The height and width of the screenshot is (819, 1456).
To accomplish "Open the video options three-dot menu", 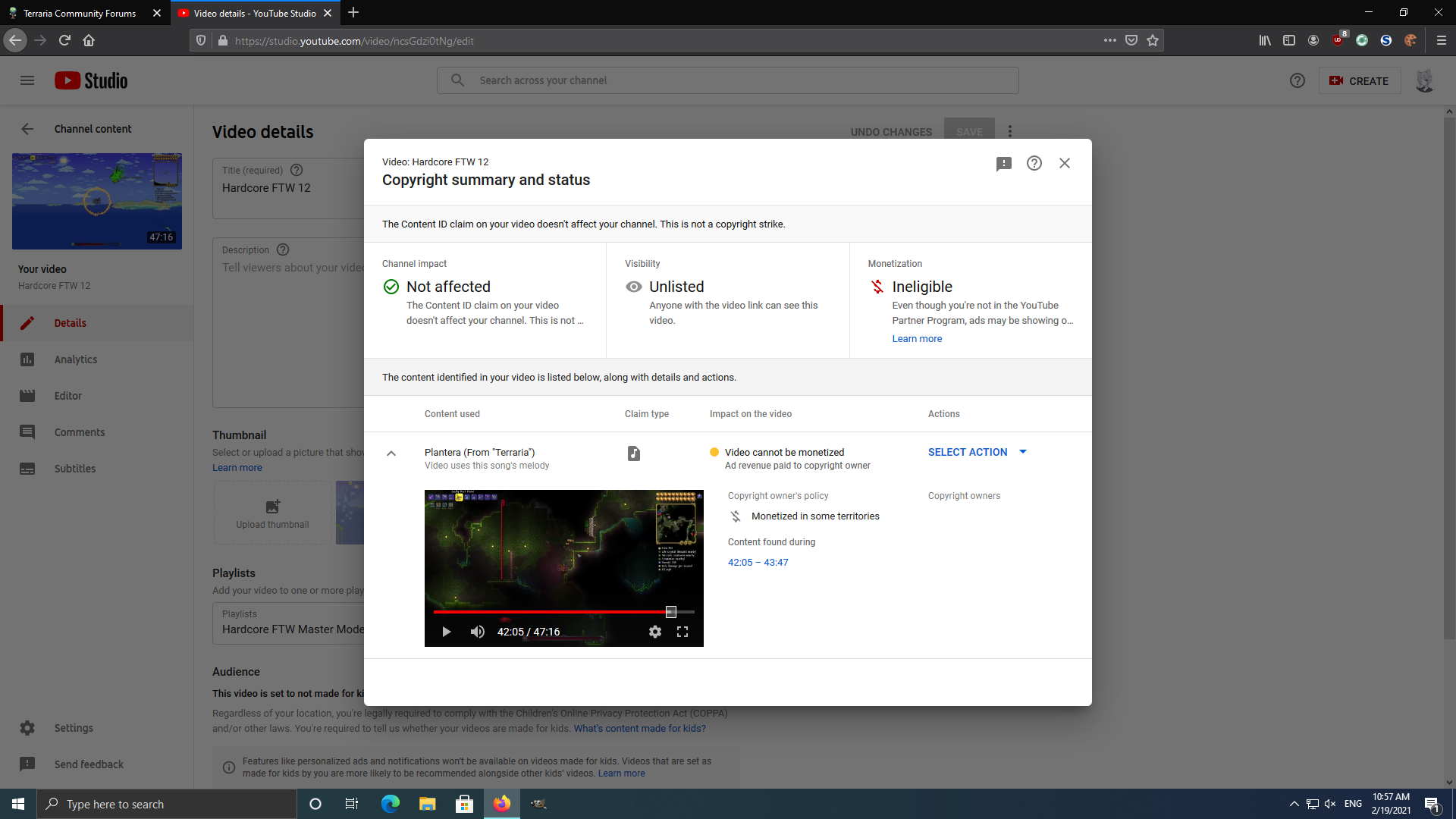I will coord(1010,131).
